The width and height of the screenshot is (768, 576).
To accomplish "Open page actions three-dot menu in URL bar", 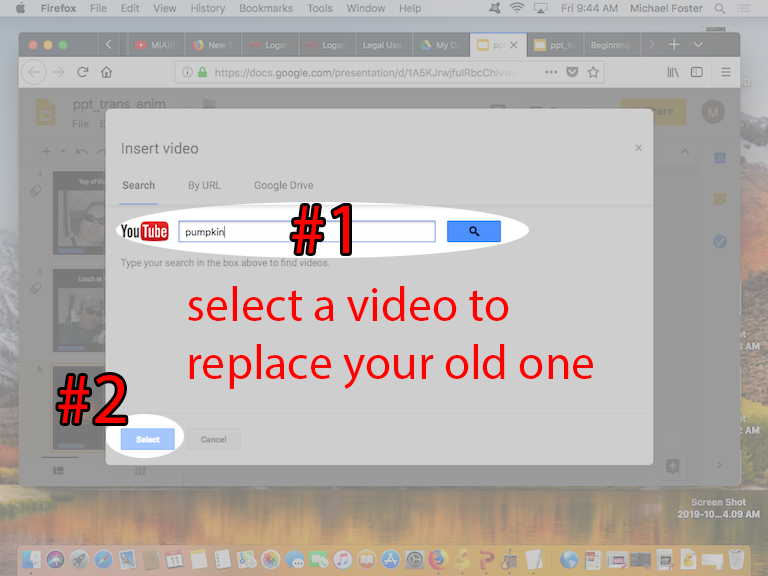I will [551, 72].
